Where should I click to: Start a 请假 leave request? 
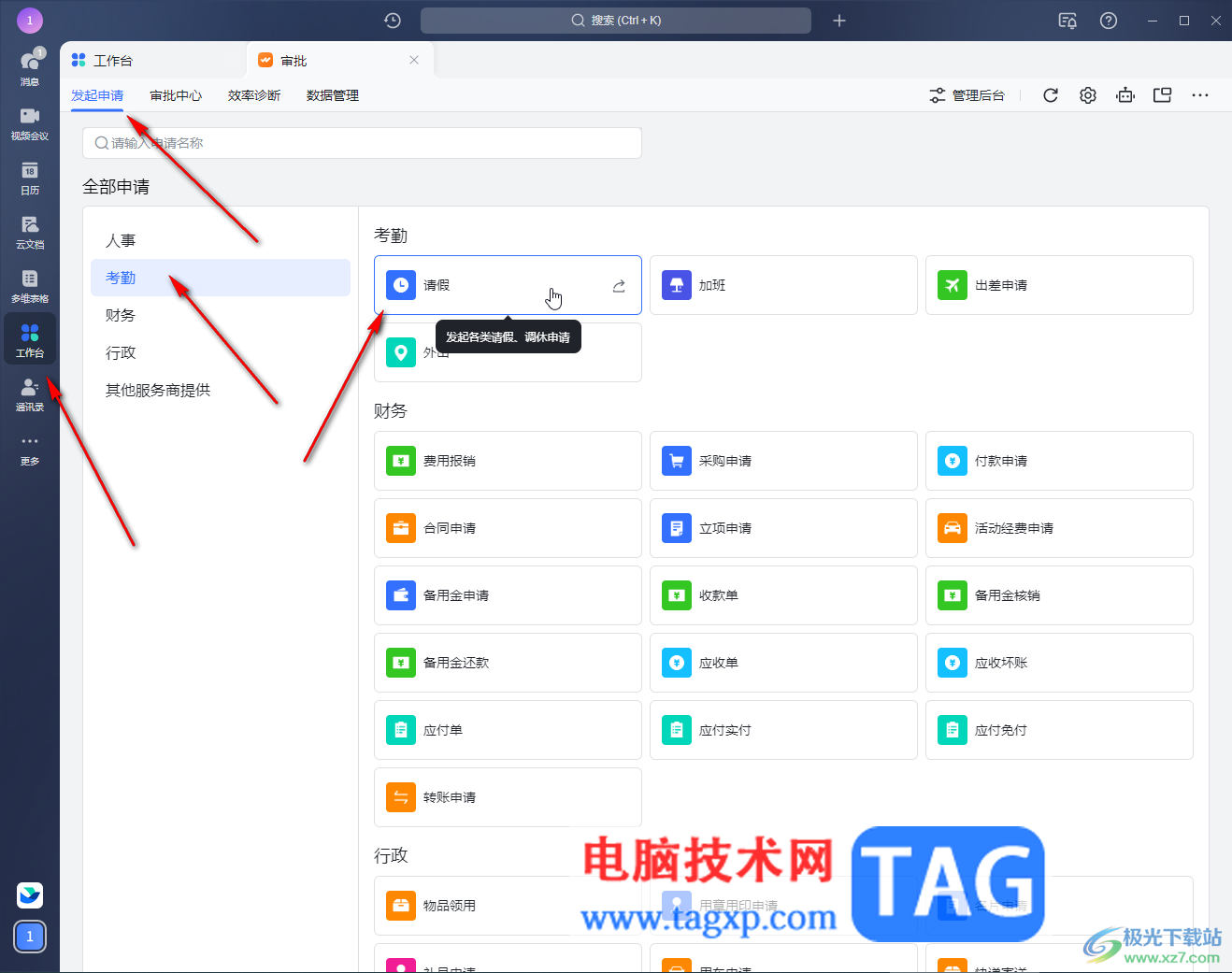click(x=508, y=285)
